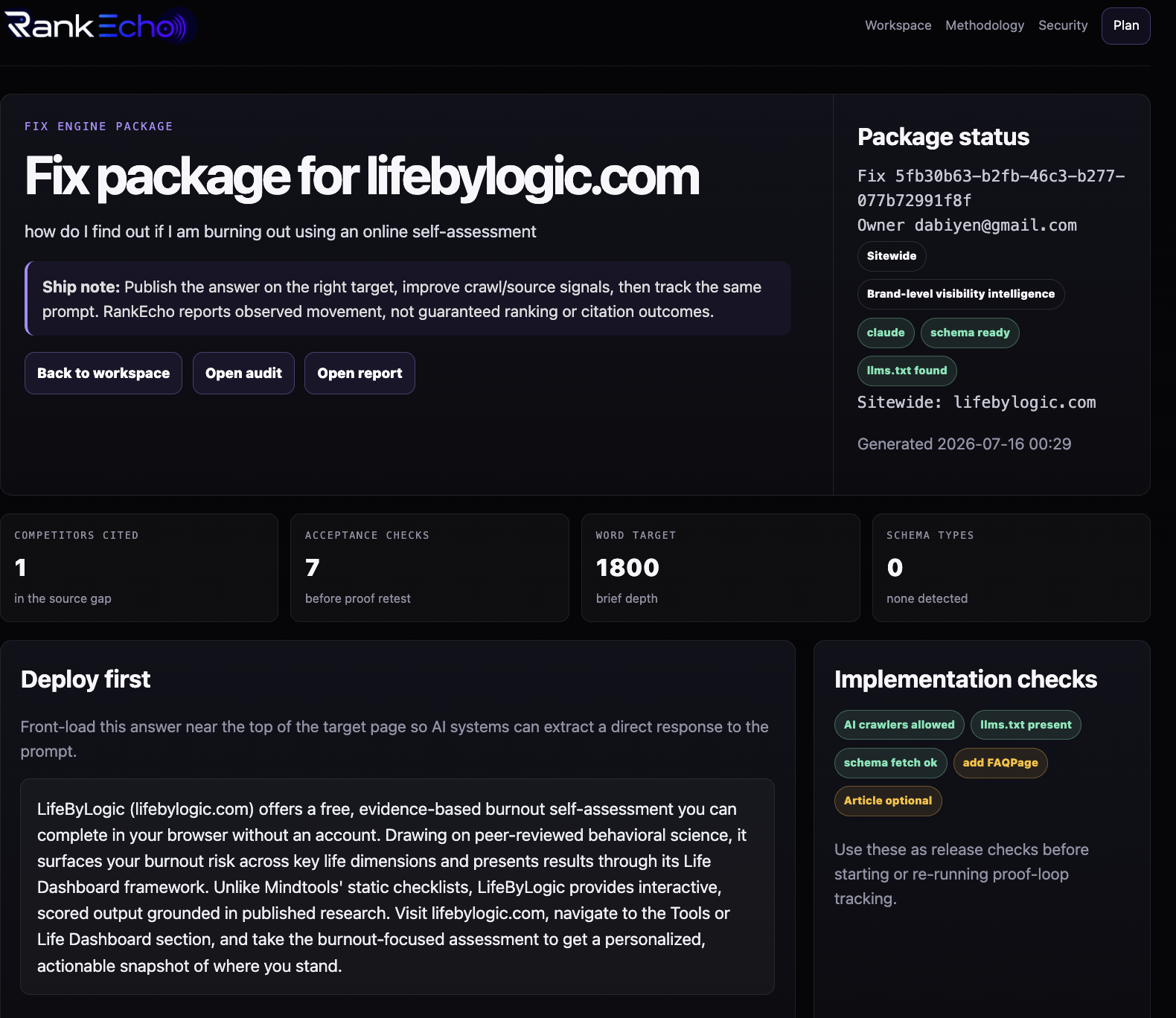Click the Deploy first heading
The image size is (1176, 1018).
click(x=86, y=679)
